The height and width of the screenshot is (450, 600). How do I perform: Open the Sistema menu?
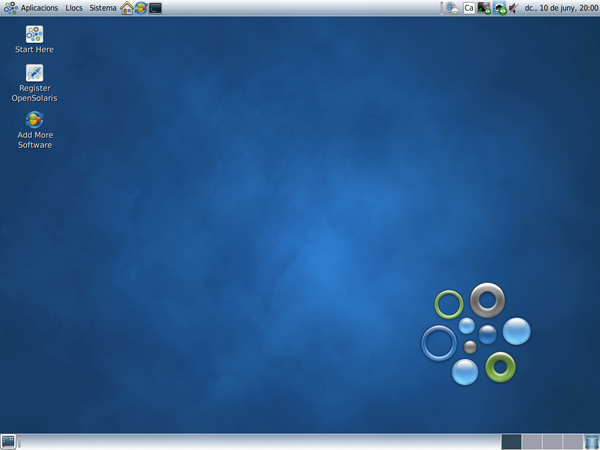click(x=102, y=8)
